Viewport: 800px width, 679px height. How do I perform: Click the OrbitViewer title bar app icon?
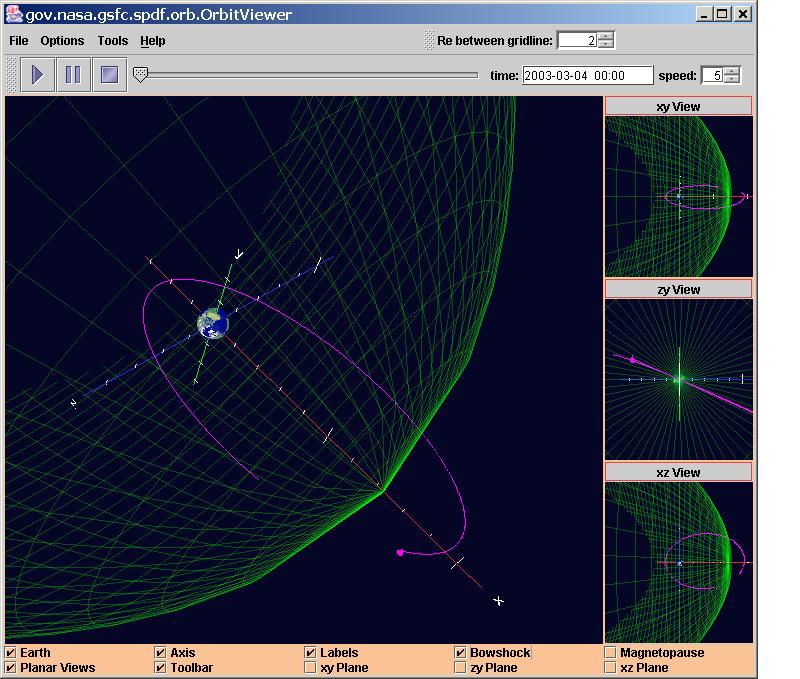pyautogui.click(x=14, y=14)
